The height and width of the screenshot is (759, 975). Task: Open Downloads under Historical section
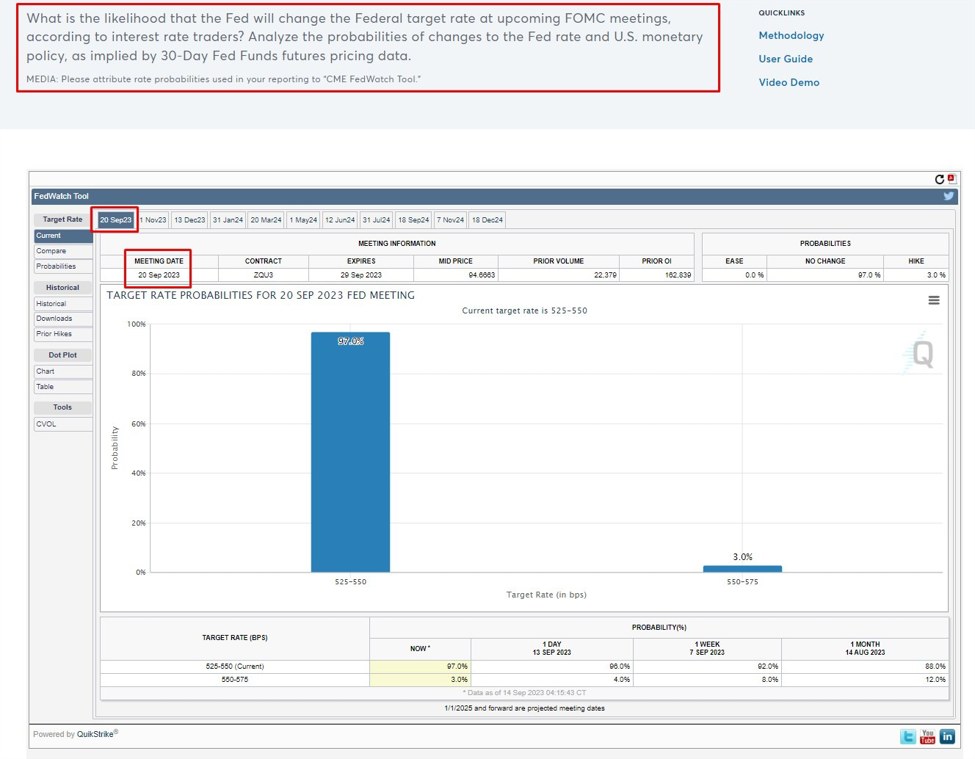pyautogui.click(x=62, y=318)
